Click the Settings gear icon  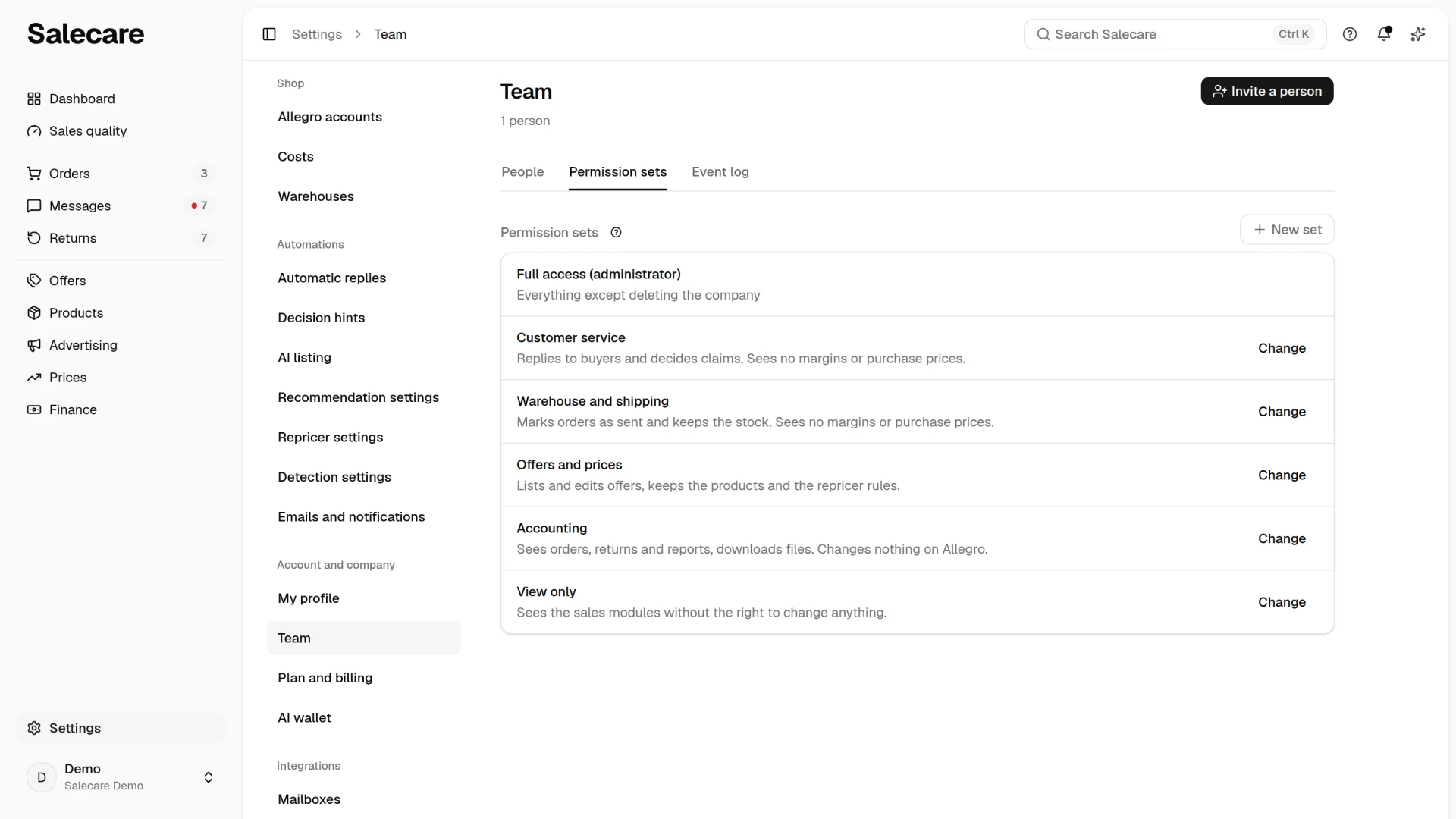click(x=34, y=728)
